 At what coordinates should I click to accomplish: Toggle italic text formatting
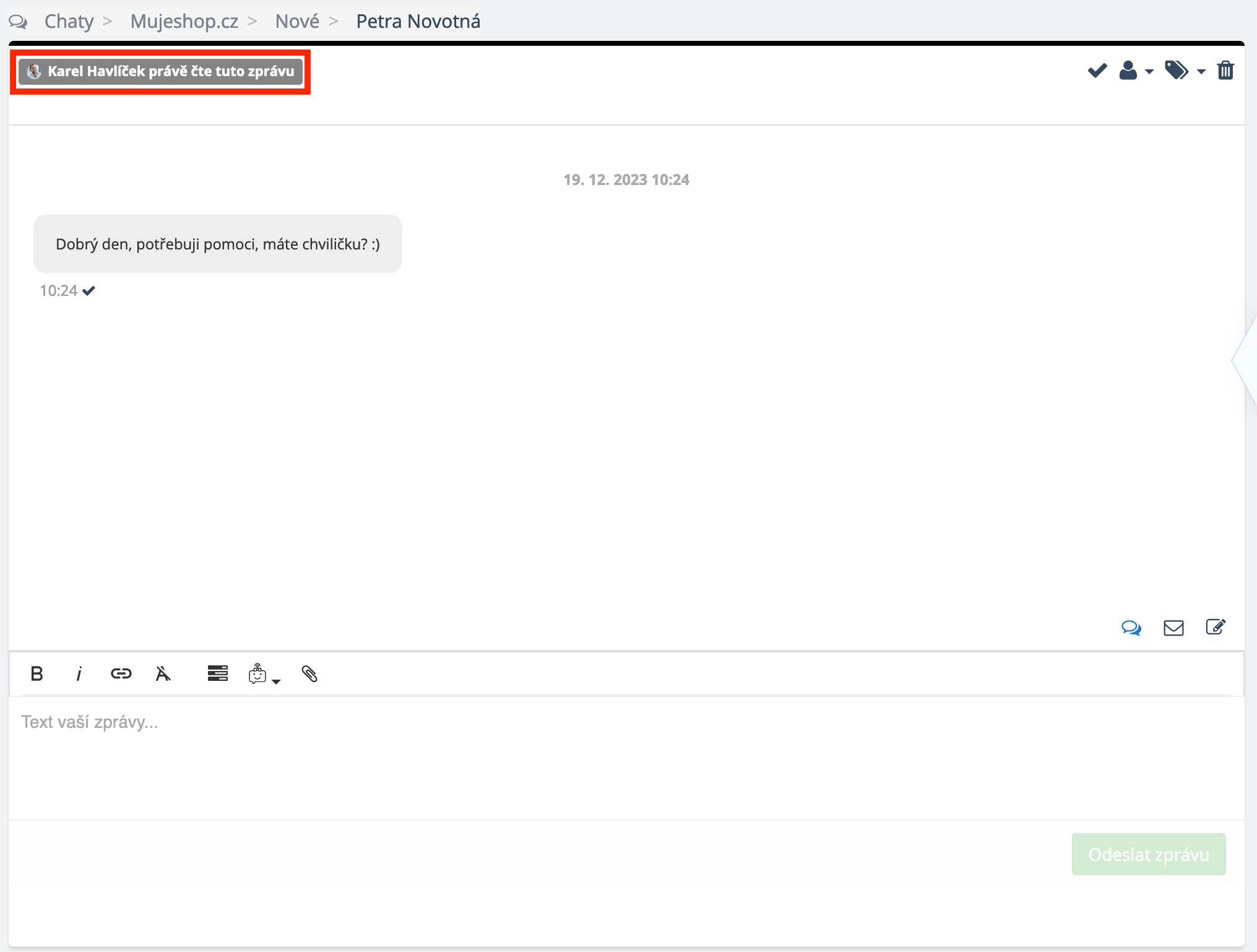click(x=79, y=673)
